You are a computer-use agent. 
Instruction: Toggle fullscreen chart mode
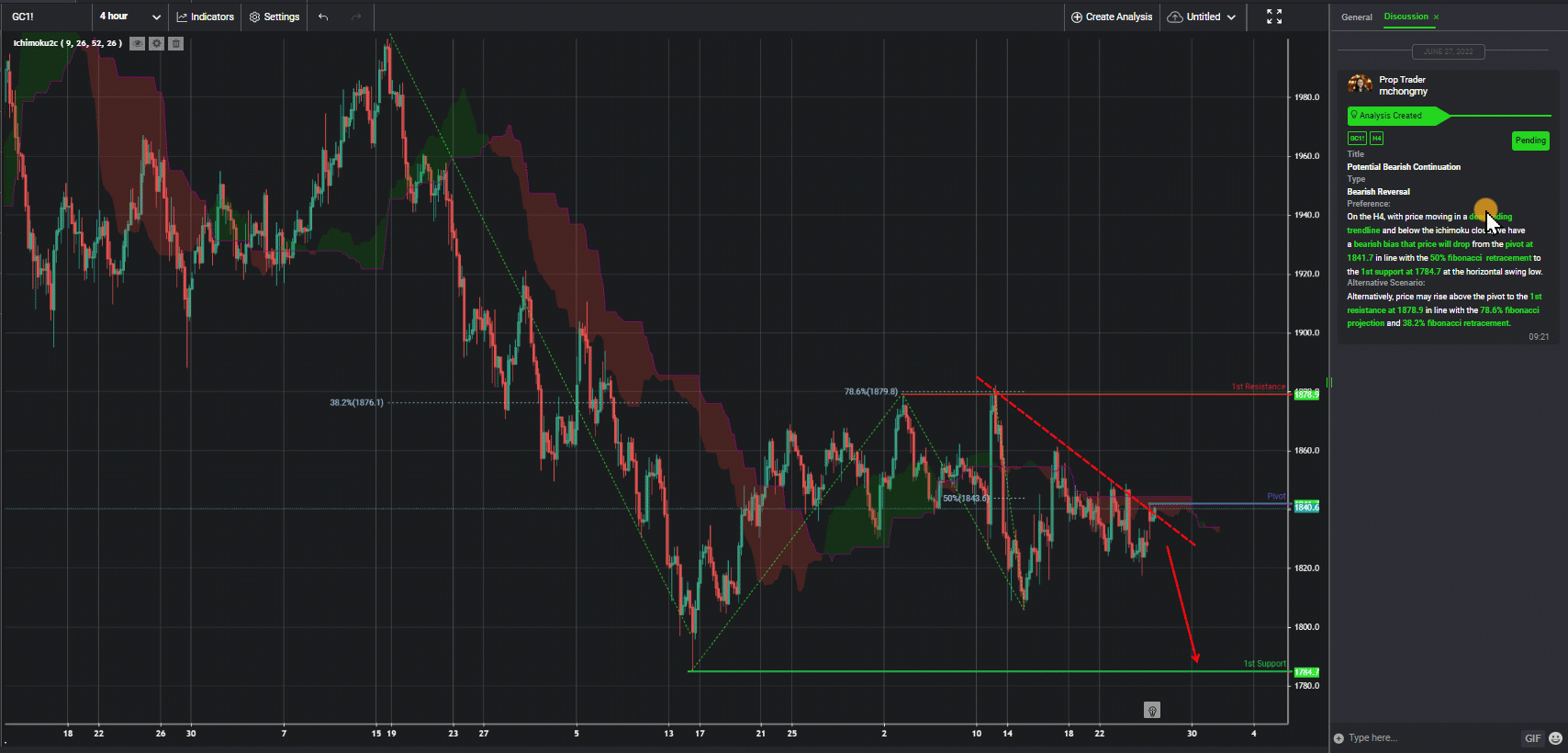[1274, 17]
